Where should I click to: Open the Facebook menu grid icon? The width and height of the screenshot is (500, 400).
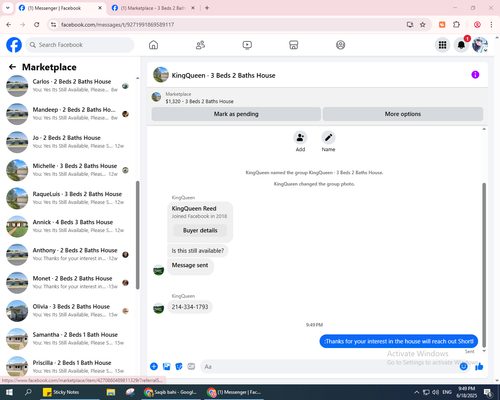pyautogui.click(x=442, y=45)
